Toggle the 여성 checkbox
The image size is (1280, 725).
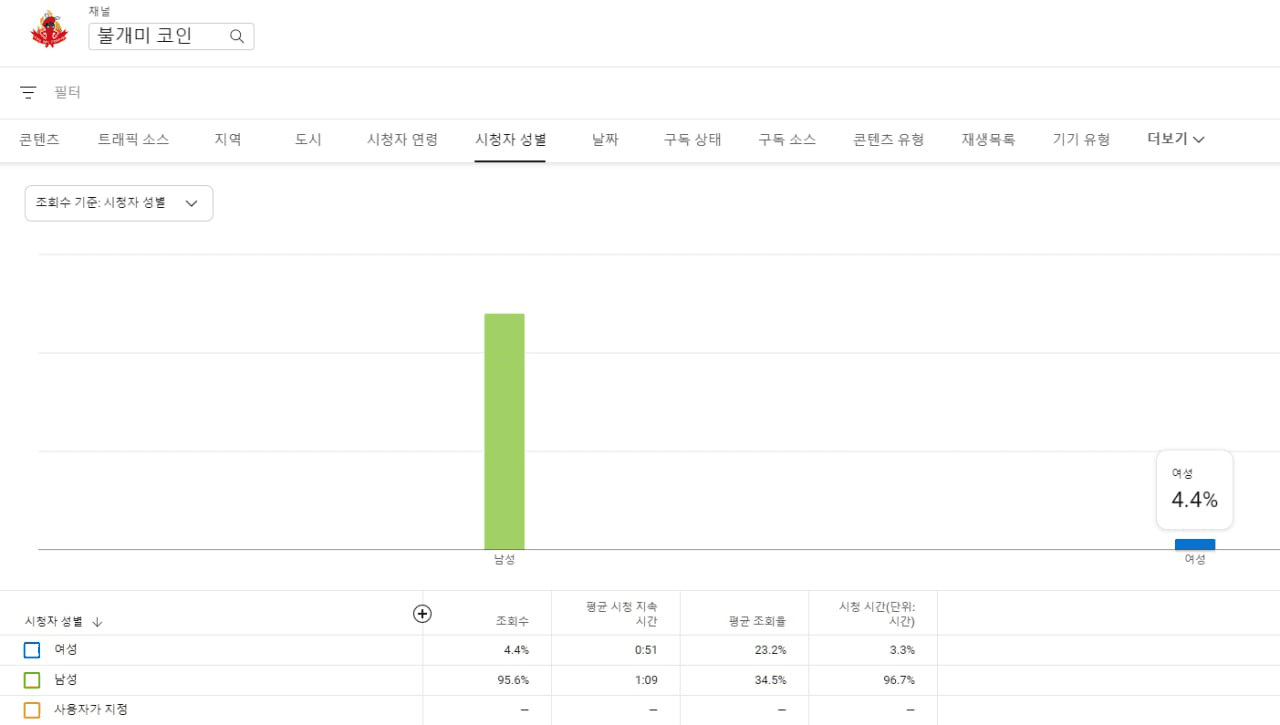coord(32,650)
